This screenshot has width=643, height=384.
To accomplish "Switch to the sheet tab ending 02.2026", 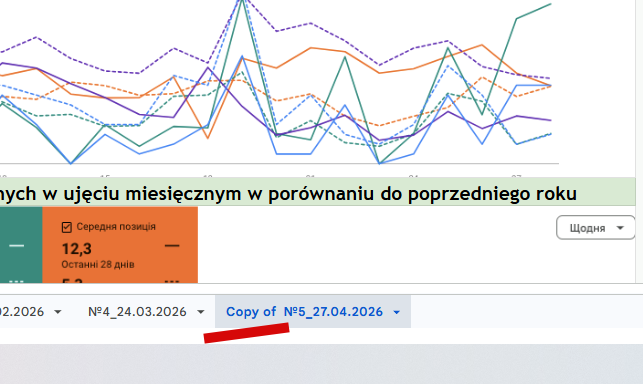I will point(22,312).
